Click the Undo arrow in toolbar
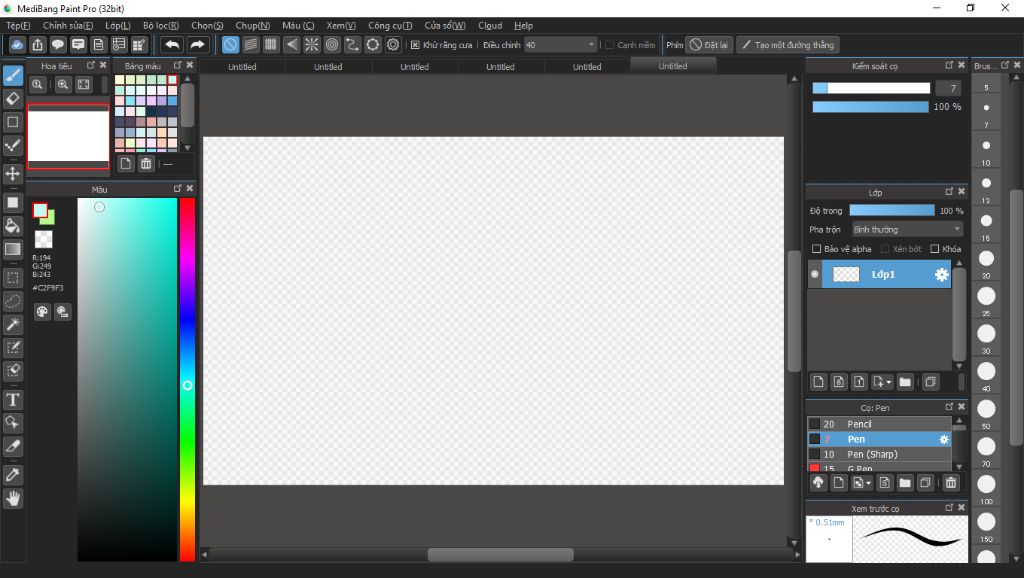This screenshot has width=1024, height=578. point(172,45)
